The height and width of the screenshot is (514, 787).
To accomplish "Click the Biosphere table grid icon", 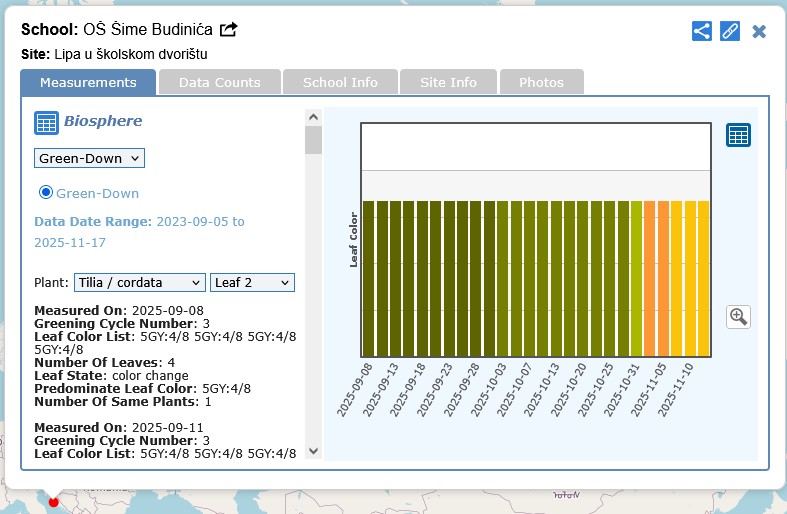I will [46, 123].
